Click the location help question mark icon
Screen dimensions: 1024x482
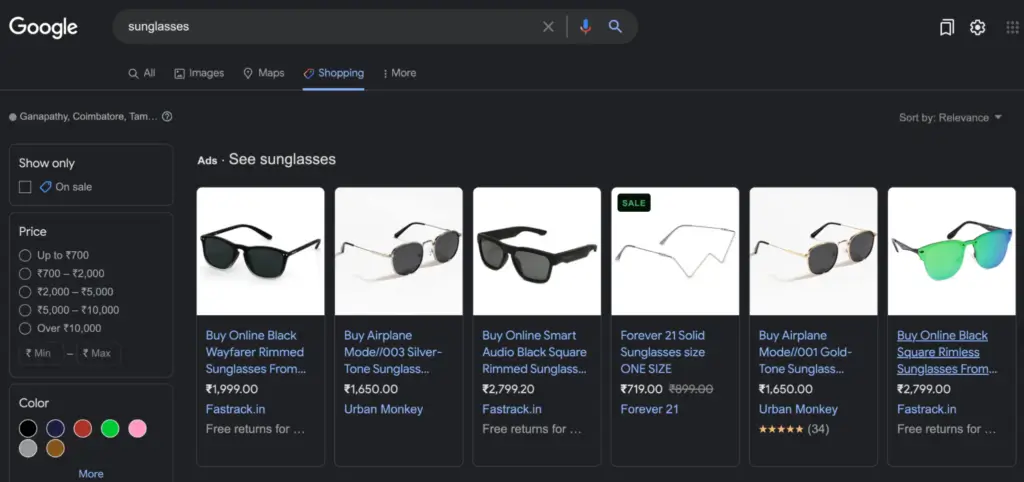click(x=167, y=117)
